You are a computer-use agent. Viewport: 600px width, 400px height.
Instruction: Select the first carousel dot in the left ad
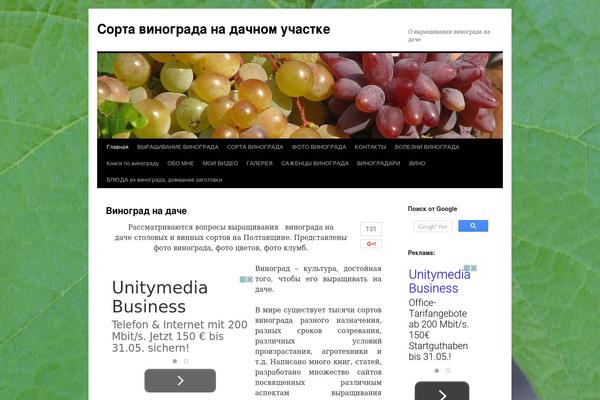[x=175, y=361]
